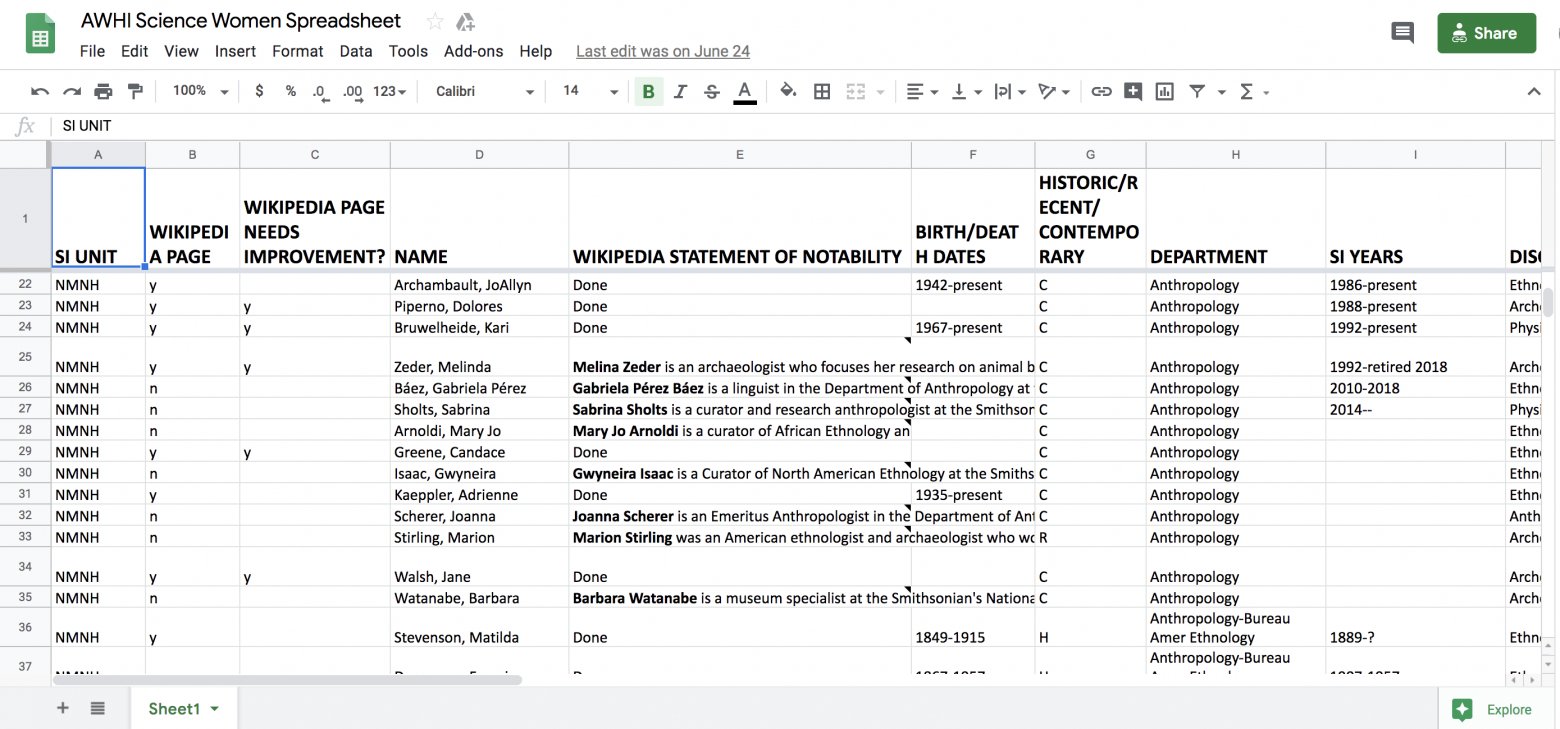Rename the AWHI Science Women Spreadsheet title

tap(241, 21)
